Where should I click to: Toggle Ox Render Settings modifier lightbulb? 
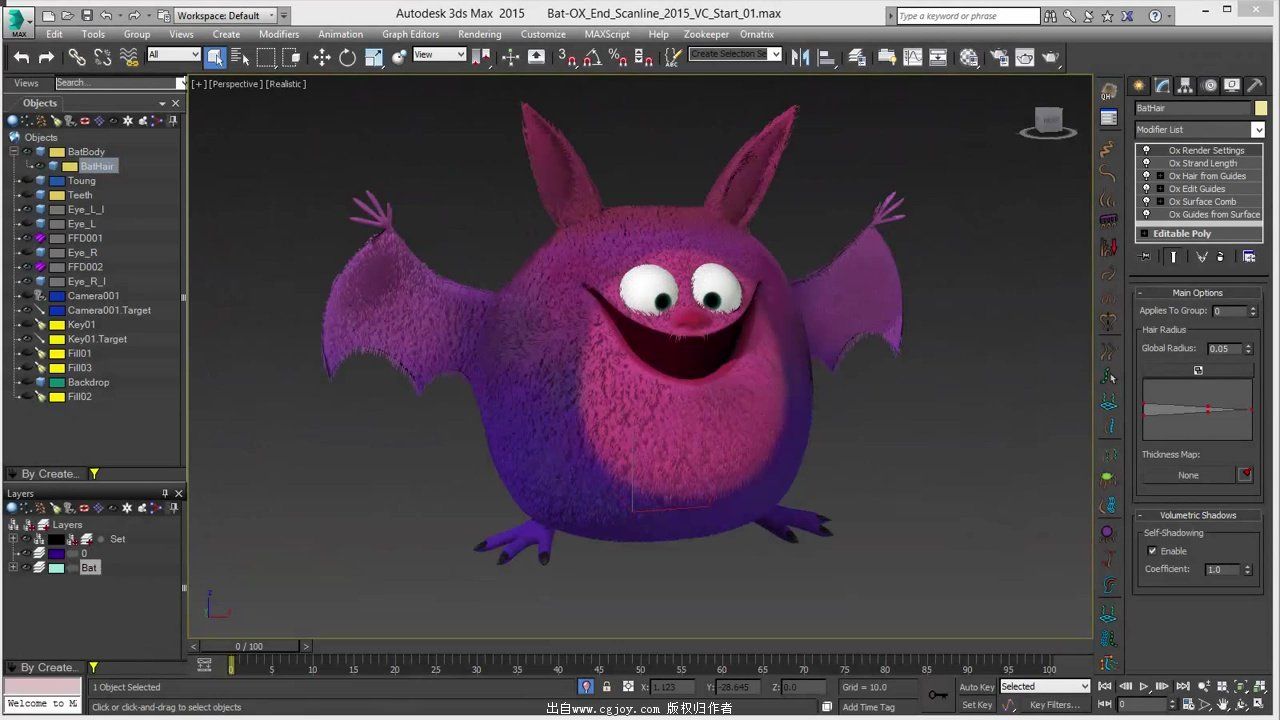coord(1146,150)
